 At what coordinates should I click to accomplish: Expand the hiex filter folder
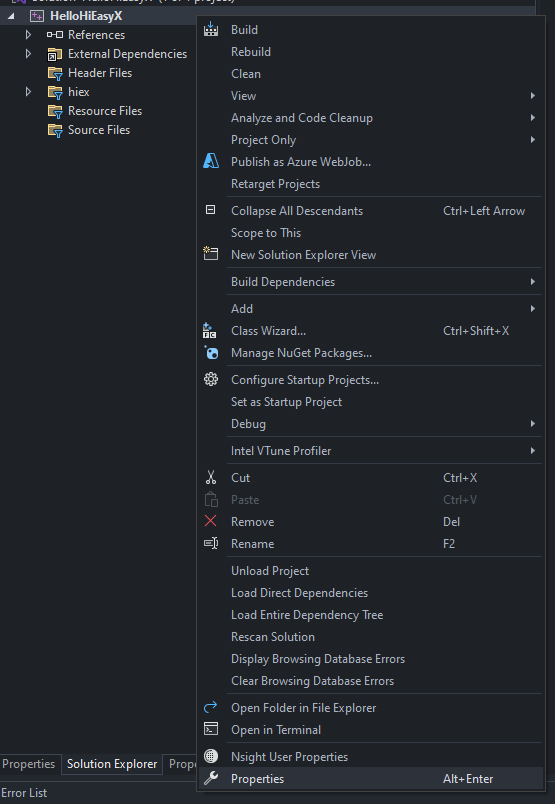click(x=28, y=92)
